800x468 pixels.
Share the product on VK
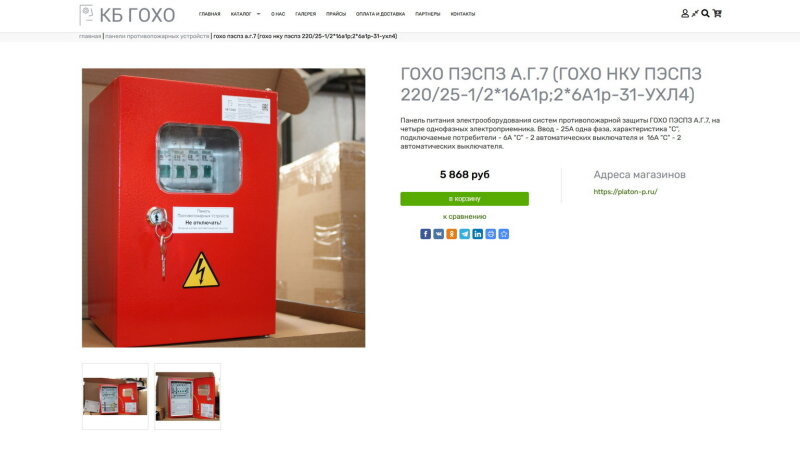pos(439,234)
